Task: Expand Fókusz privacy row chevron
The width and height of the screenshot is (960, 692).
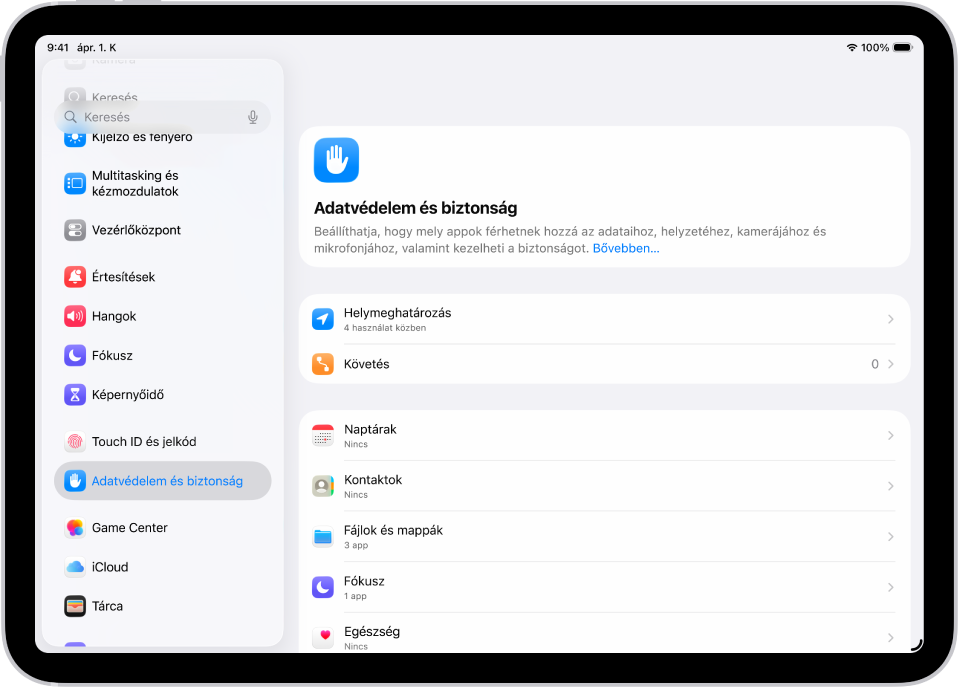Action: tap(891, 587)
